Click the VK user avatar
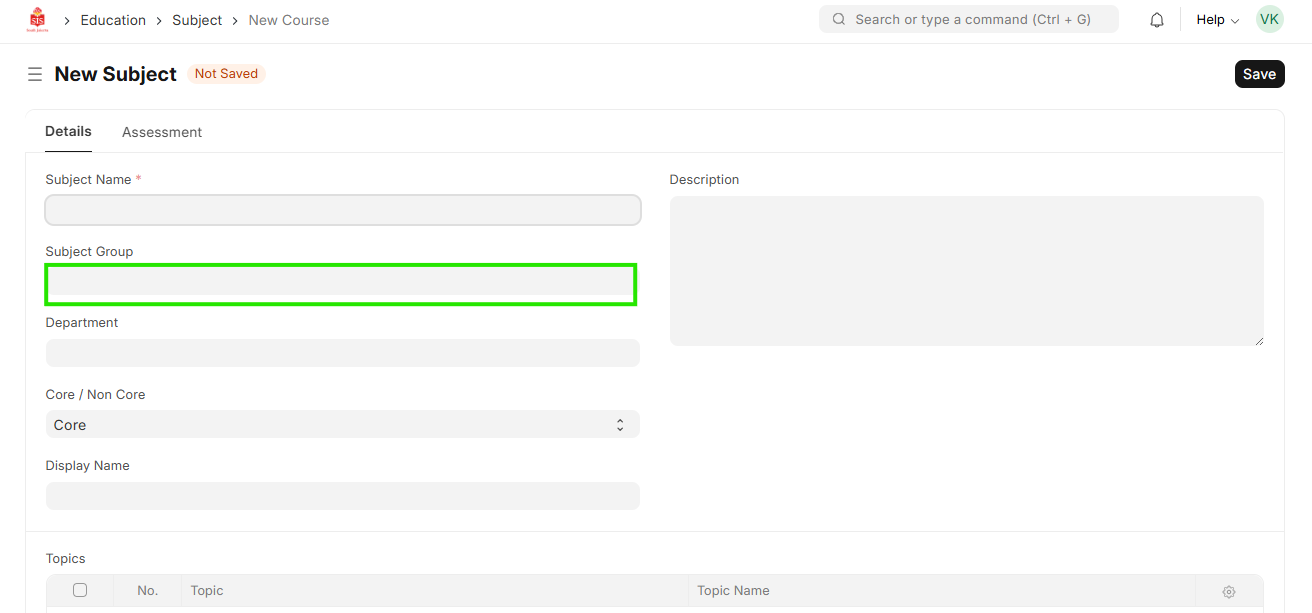 pos(1269,19)
